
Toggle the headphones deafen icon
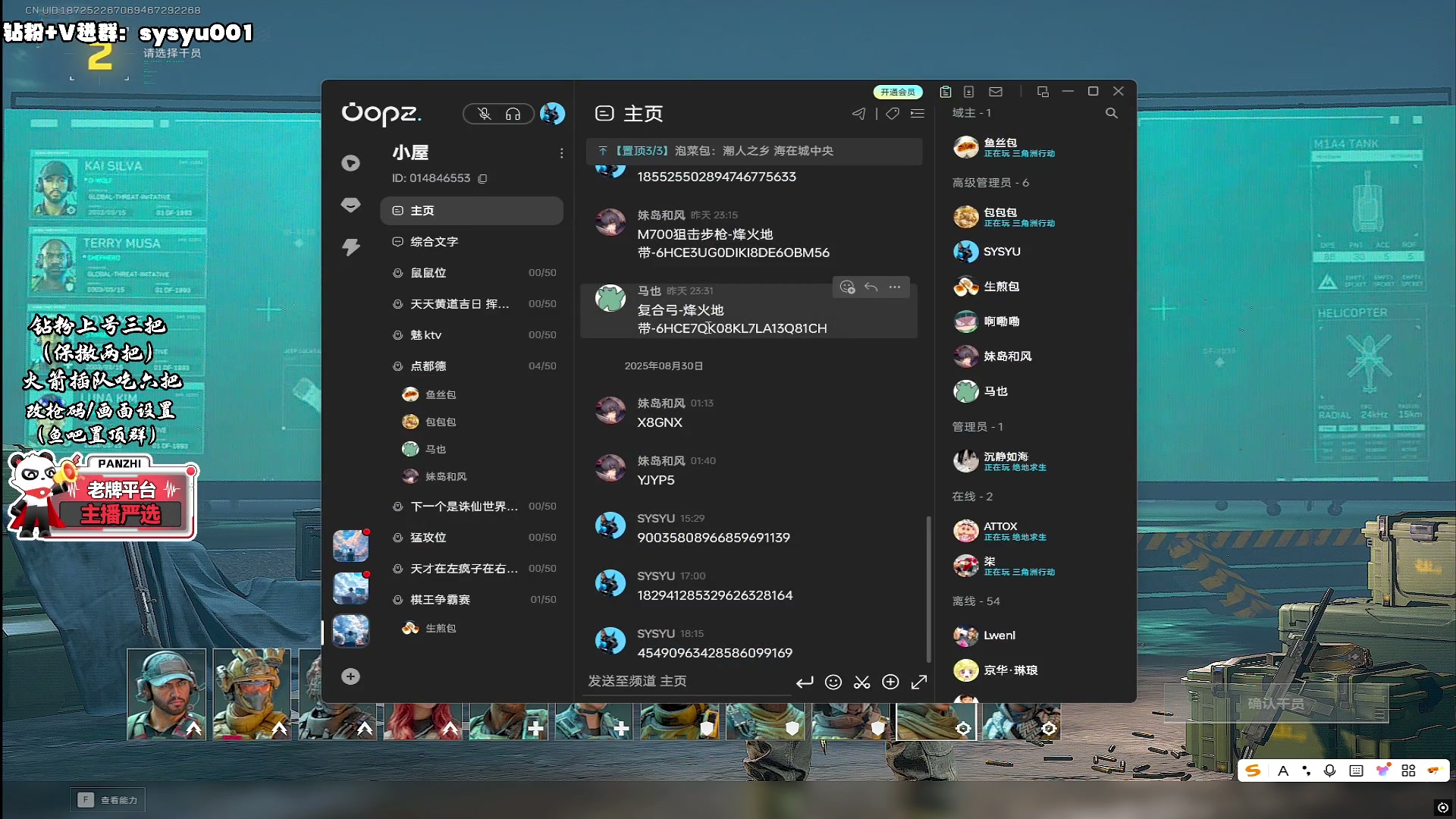tap(513, 114)
